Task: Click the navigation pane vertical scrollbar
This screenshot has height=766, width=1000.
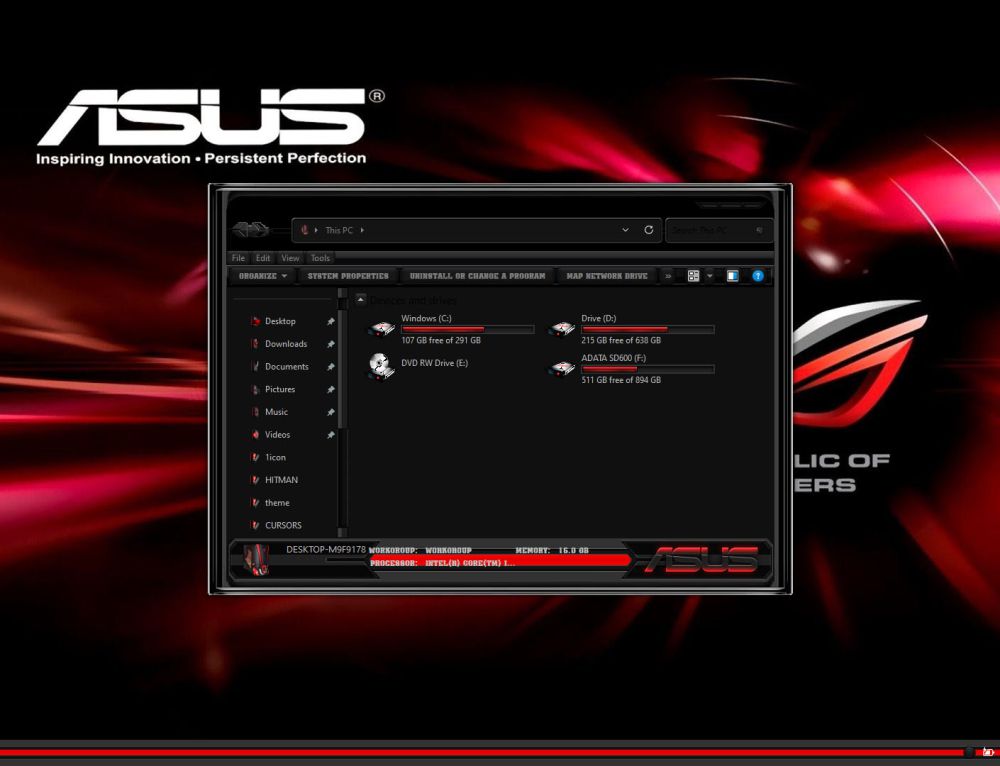Action: (x=342, y=400)
